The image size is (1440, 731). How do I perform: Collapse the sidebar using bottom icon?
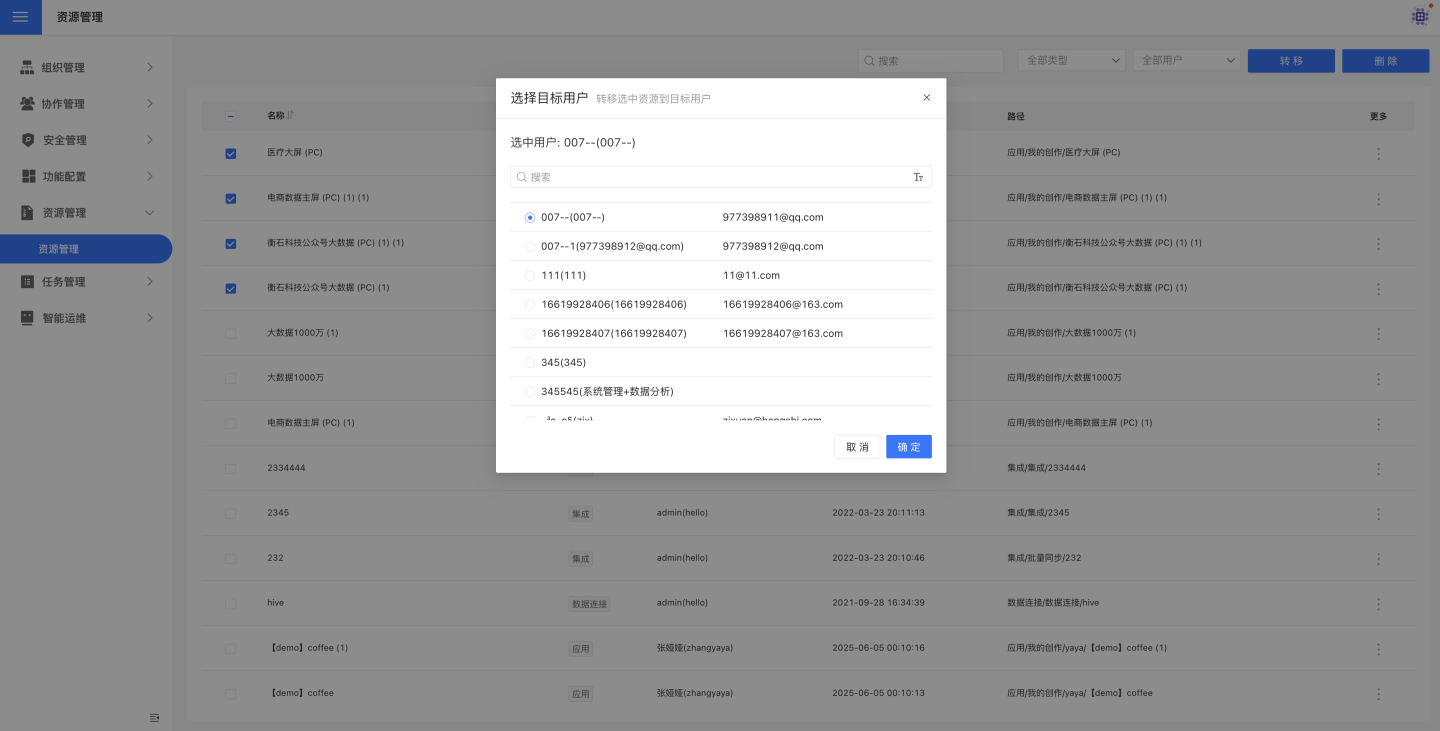[x=154, y=717]
